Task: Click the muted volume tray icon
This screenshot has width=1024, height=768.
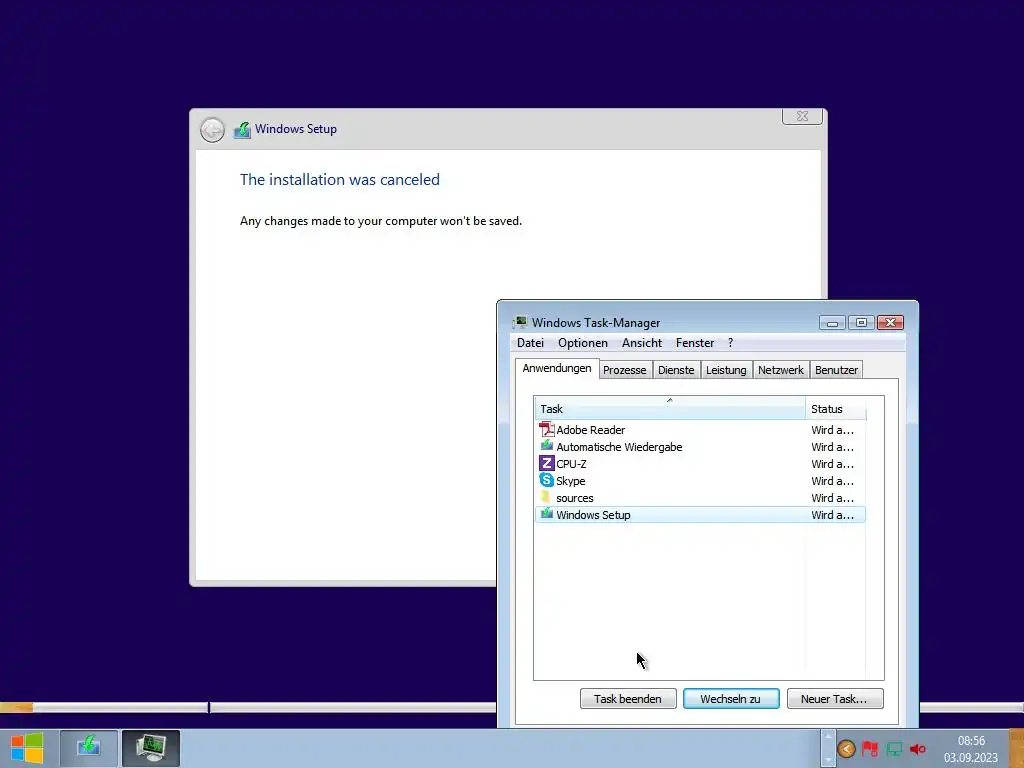Action: pyautogui.click(x=918, y=749)
